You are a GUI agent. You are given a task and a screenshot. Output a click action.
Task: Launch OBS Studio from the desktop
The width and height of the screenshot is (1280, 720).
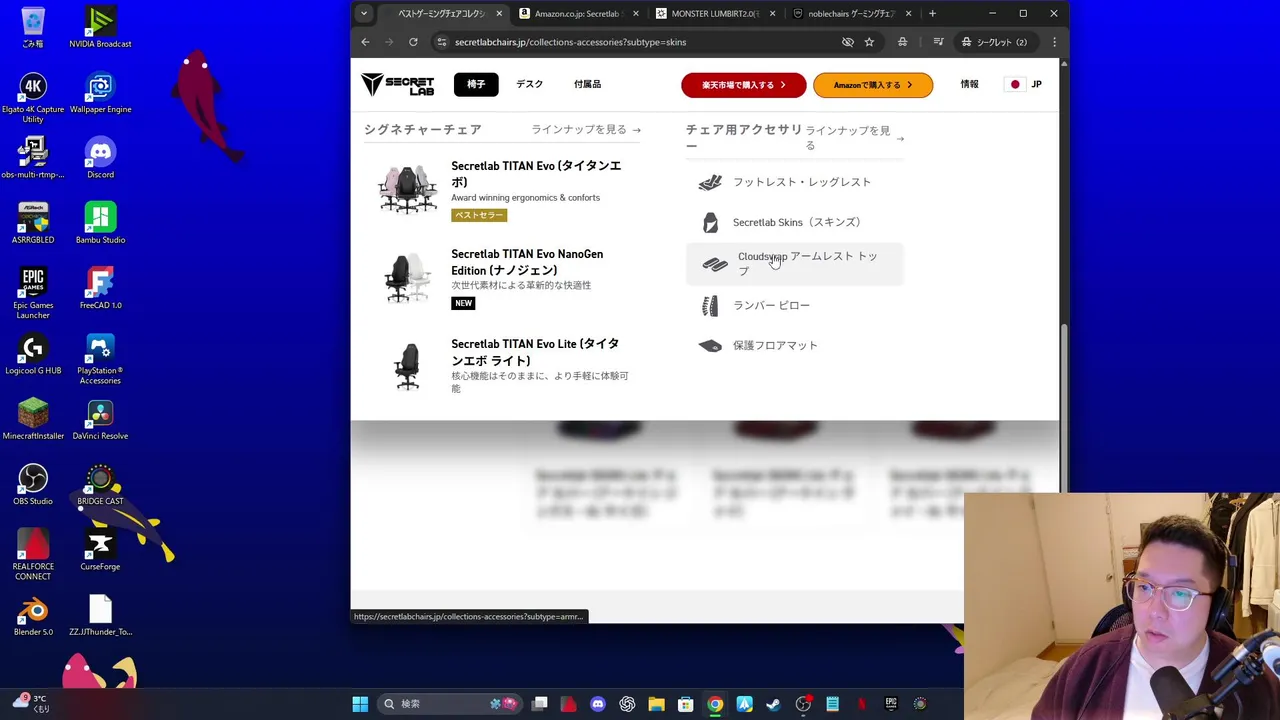pos(33,484)
